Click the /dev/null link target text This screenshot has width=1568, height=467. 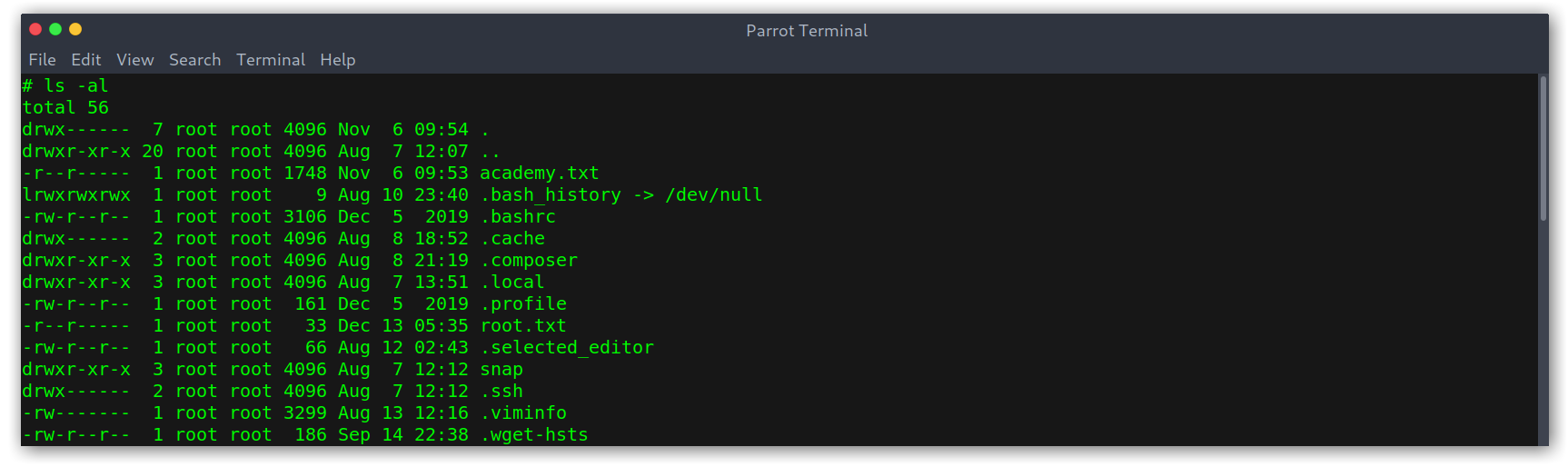pyautogui.click(x=714, y=195)
